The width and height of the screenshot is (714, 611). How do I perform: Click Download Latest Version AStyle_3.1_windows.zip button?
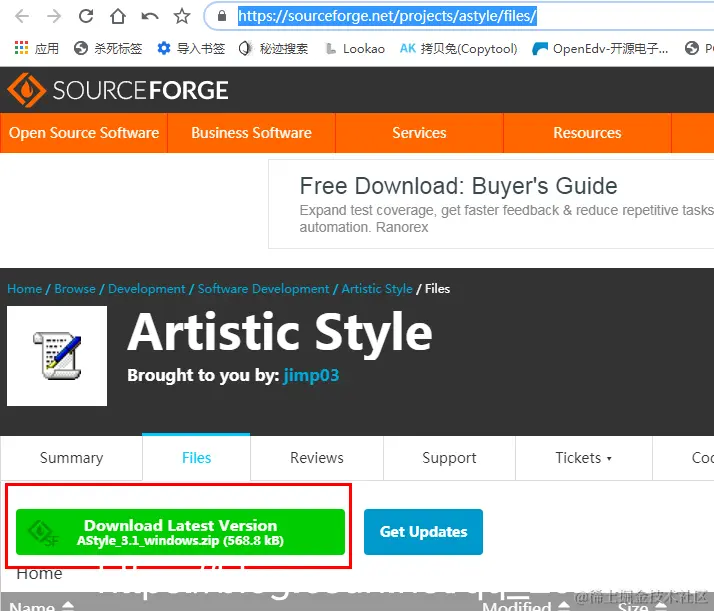(180, 532)
